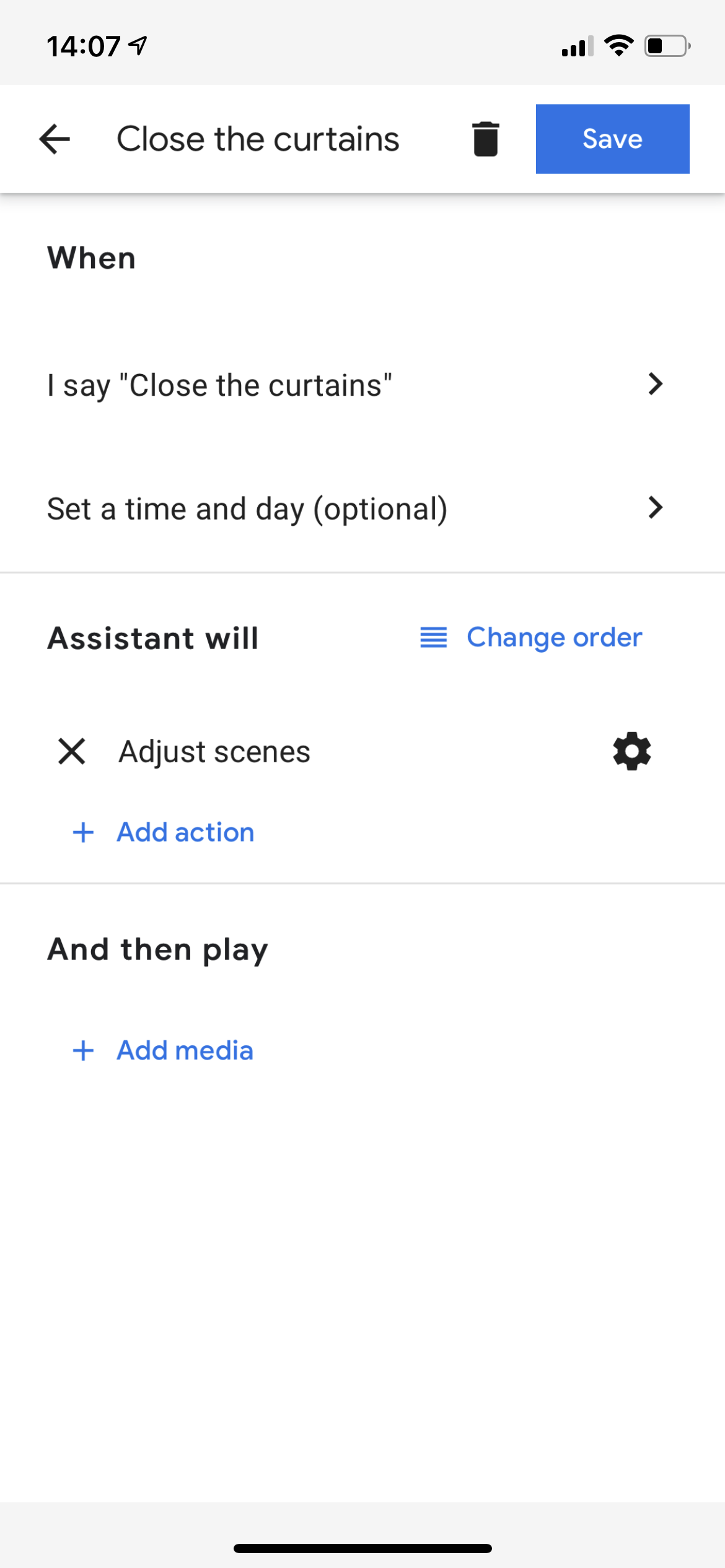
Task: Tap plus icon beside Add action
Action: (x=83, y=832)
